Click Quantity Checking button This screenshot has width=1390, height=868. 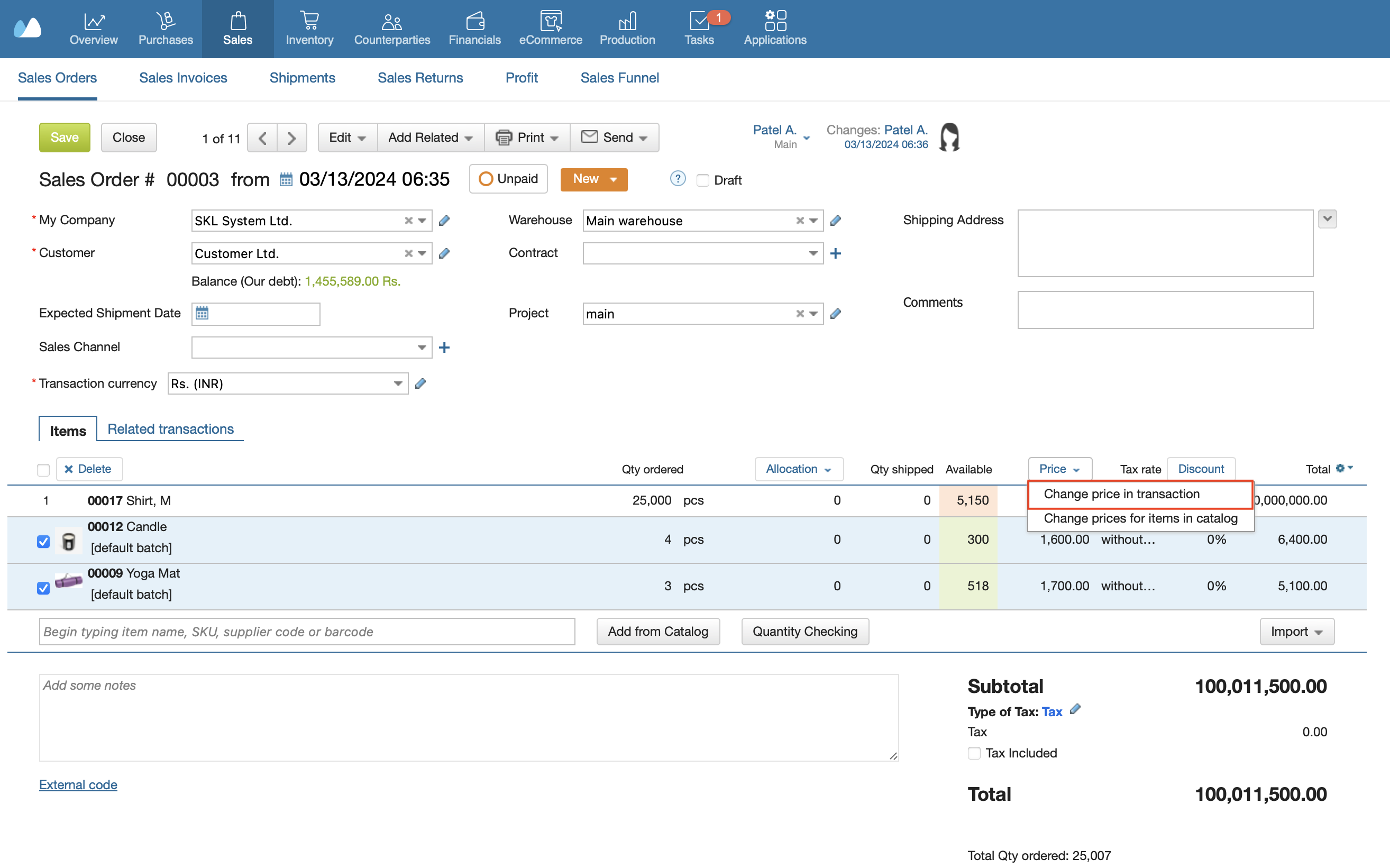point(804,632)
